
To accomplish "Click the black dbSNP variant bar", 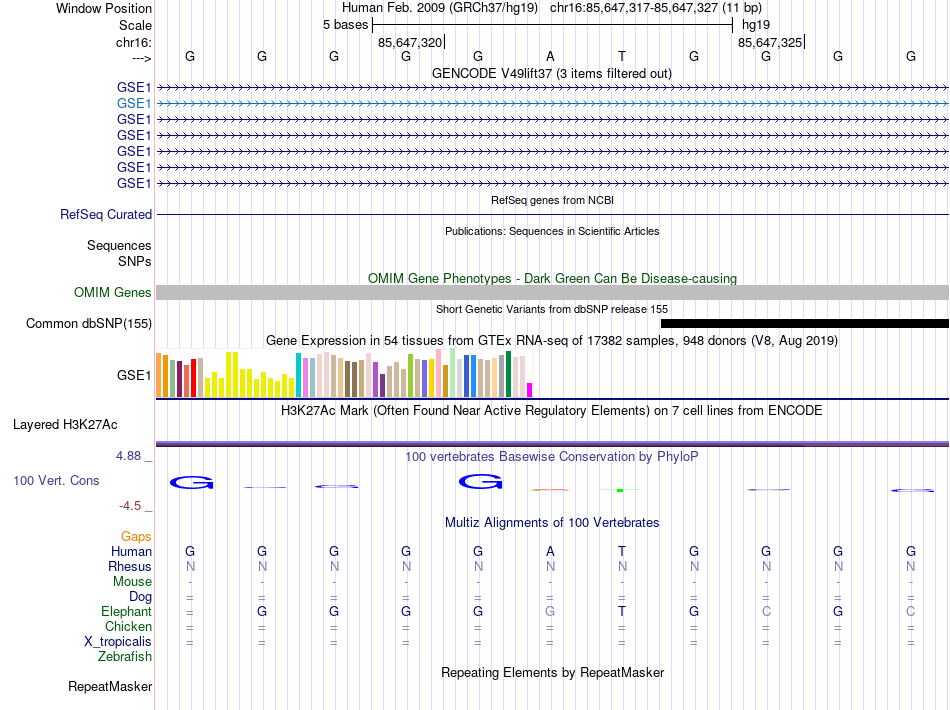I will [x=805, y=323].
